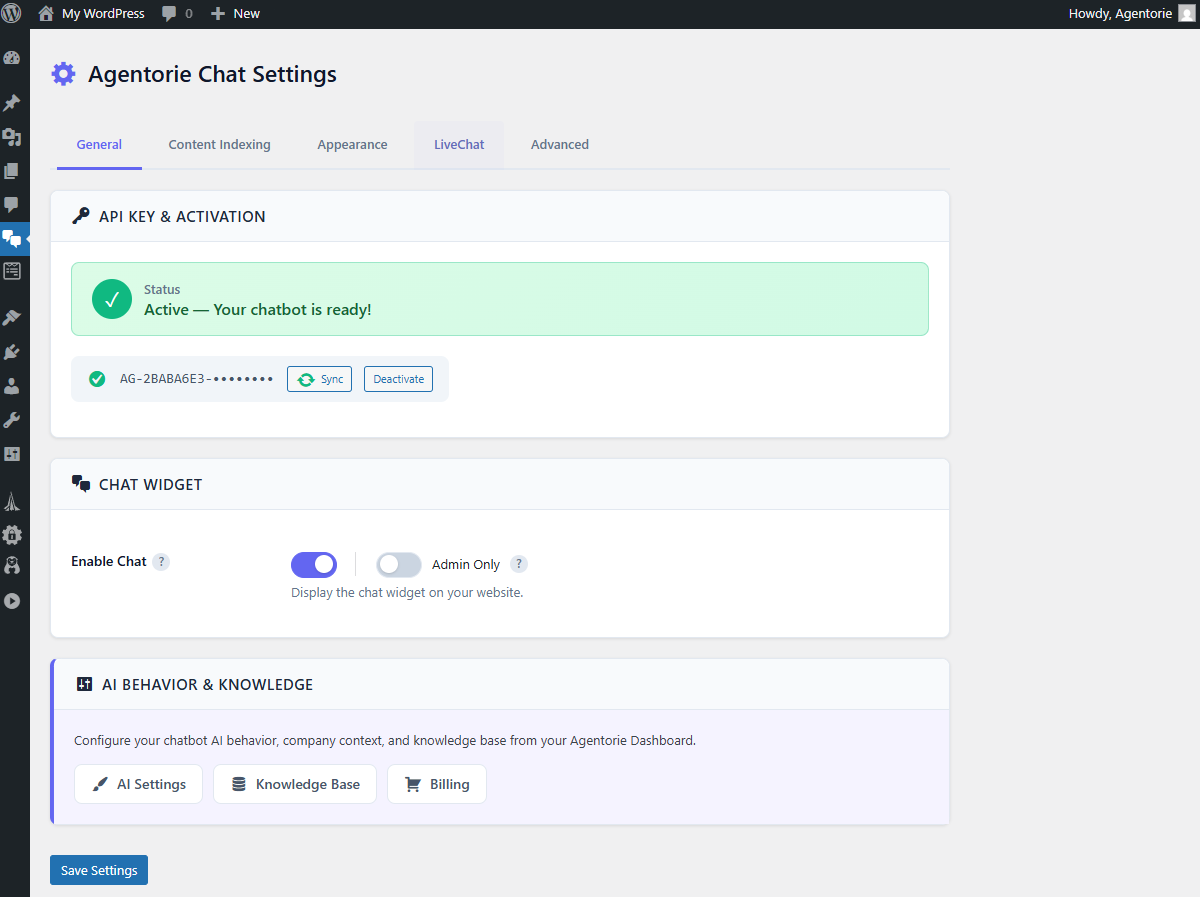Open the LiveChat settings tab
The height and width of the screenshot is (897, 1200).
tap(458, 144)
